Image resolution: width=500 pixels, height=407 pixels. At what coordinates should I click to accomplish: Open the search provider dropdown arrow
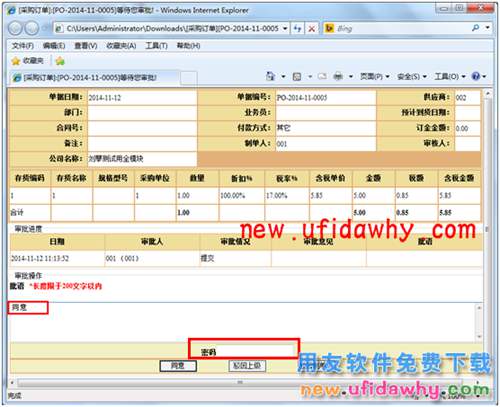click(x=488, y=28)
